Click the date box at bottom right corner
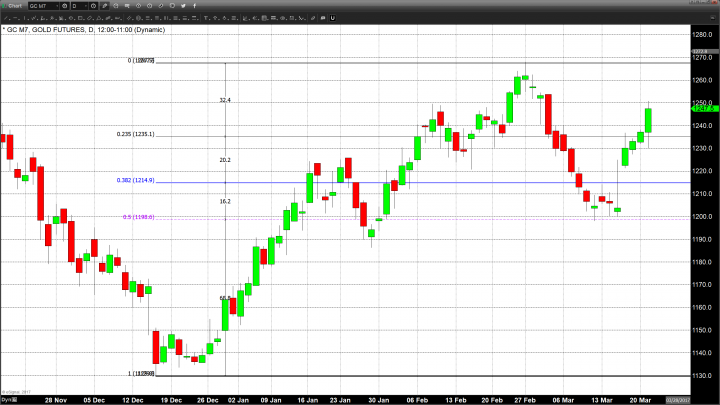Screen dimensions: 720x405 699,399
